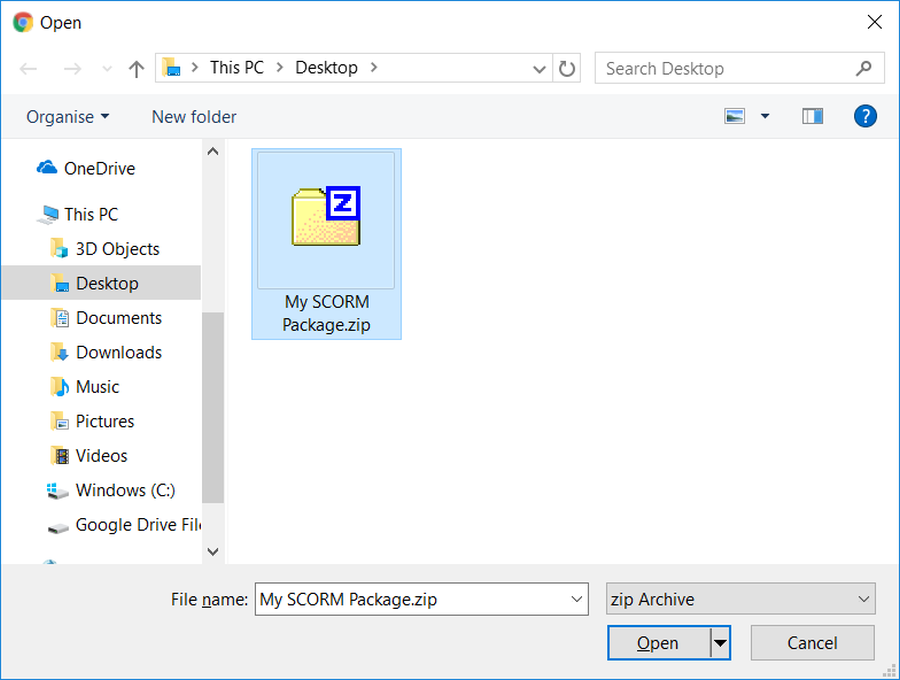
Task: Select Google Drive File Stream drive
Action: 138,524
